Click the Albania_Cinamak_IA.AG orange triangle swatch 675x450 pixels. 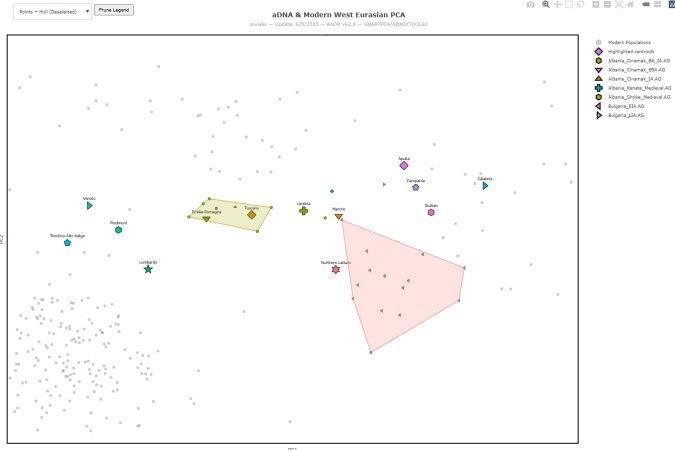click(598, 79)
